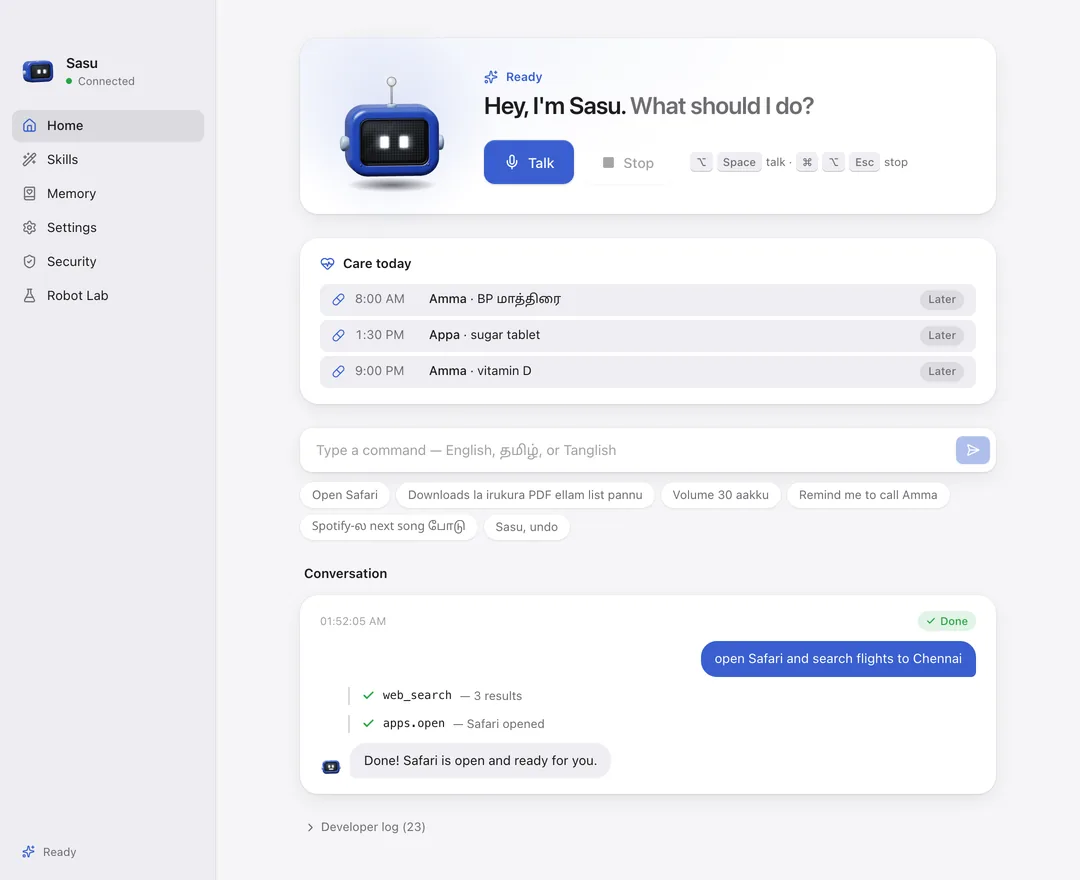Image resolution: width=1080 pixels, height=880 pixels.
Task: Expand the Developer log (23) section
Action: (x=366, y=827)
